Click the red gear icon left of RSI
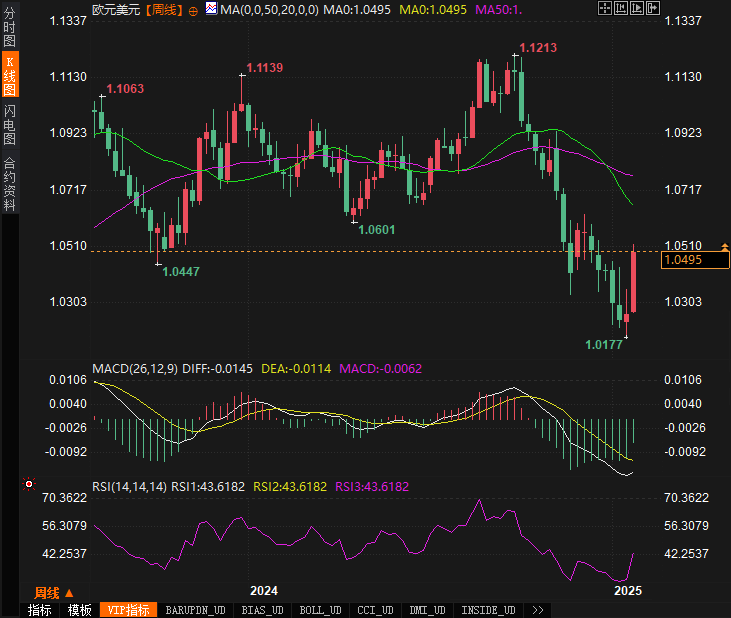This screenshot has width=731, height=618. pos(28,485)
